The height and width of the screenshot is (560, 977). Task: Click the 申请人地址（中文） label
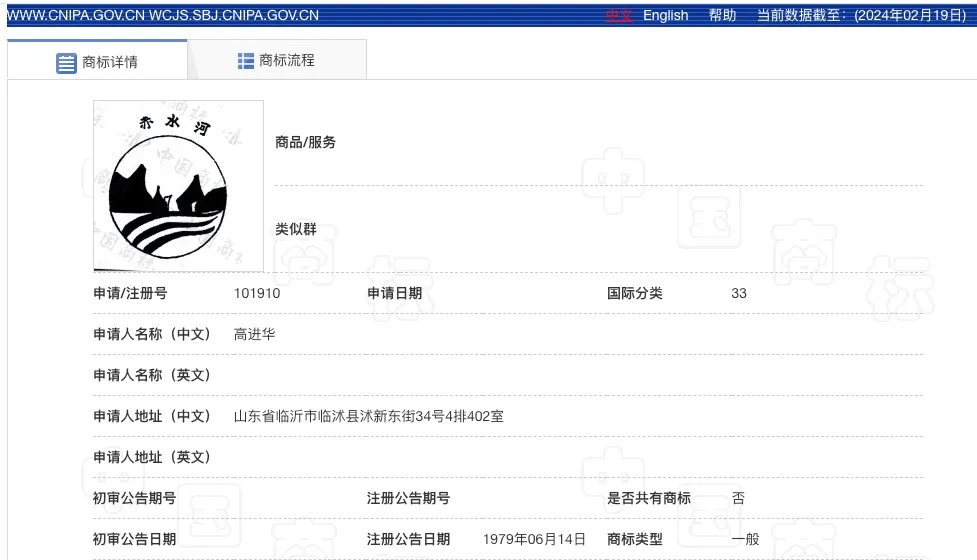coord(153,416)
